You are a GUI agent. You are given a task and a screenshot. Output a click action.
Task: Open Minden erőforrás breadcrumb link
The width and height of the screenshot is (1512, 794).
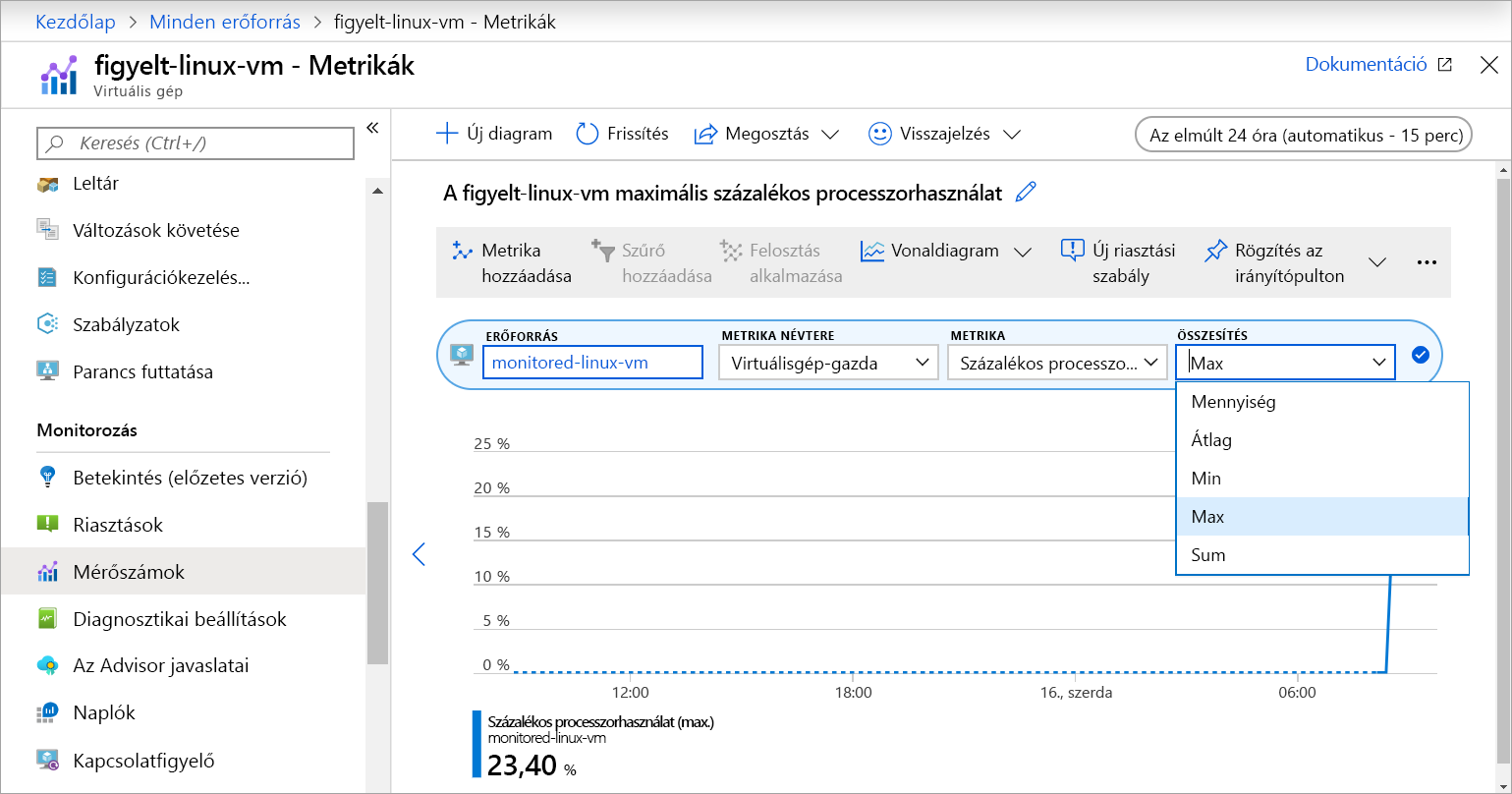pos(225,22)
